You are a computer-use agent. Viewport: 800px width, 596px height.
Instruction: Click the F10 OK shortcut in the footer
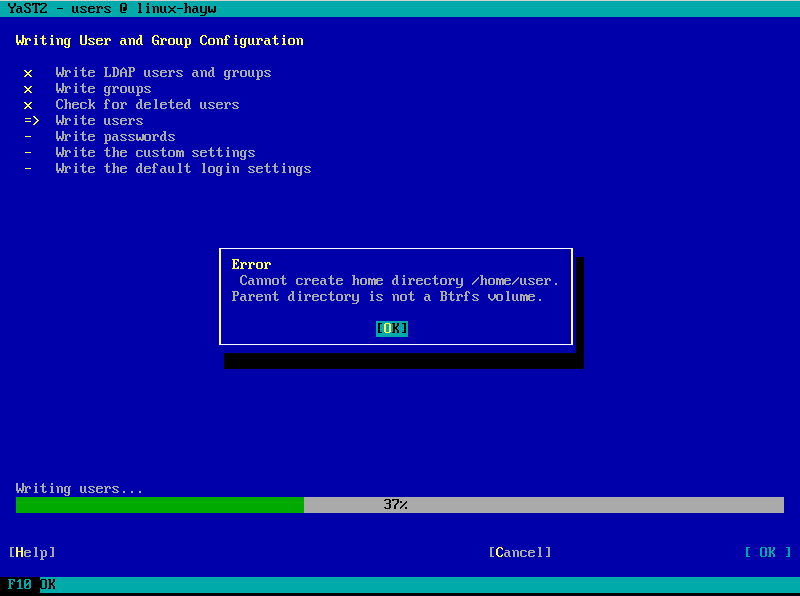[x=31, y=585]
